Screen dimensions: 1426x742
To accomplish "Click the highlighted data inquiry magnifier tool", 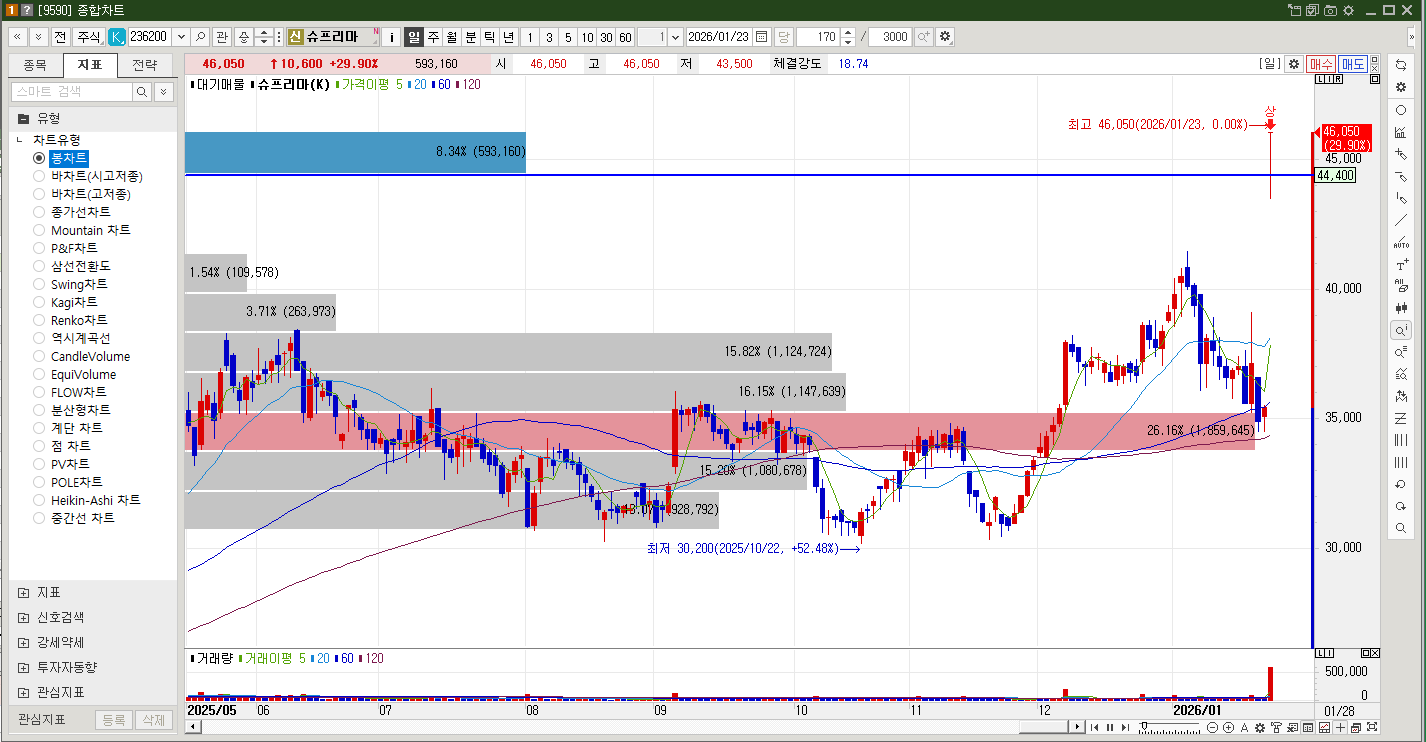I will tap(1401, 330).
